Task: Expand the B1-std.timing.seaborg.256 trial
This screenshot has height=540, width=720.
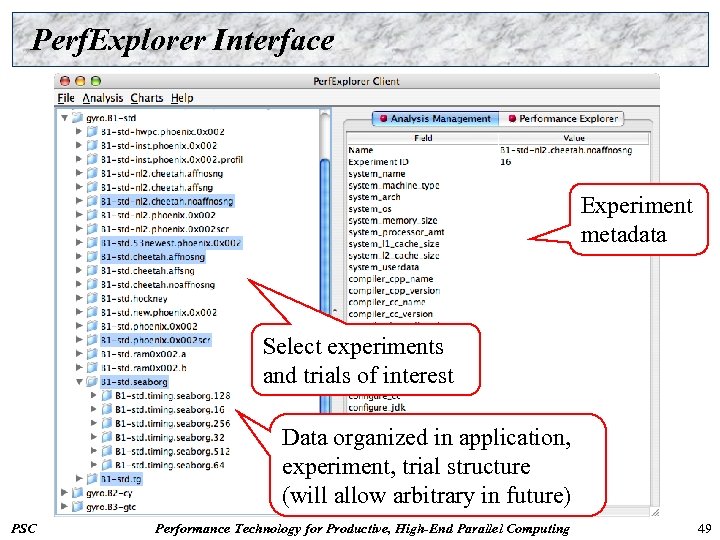Action: coord(93,423)
